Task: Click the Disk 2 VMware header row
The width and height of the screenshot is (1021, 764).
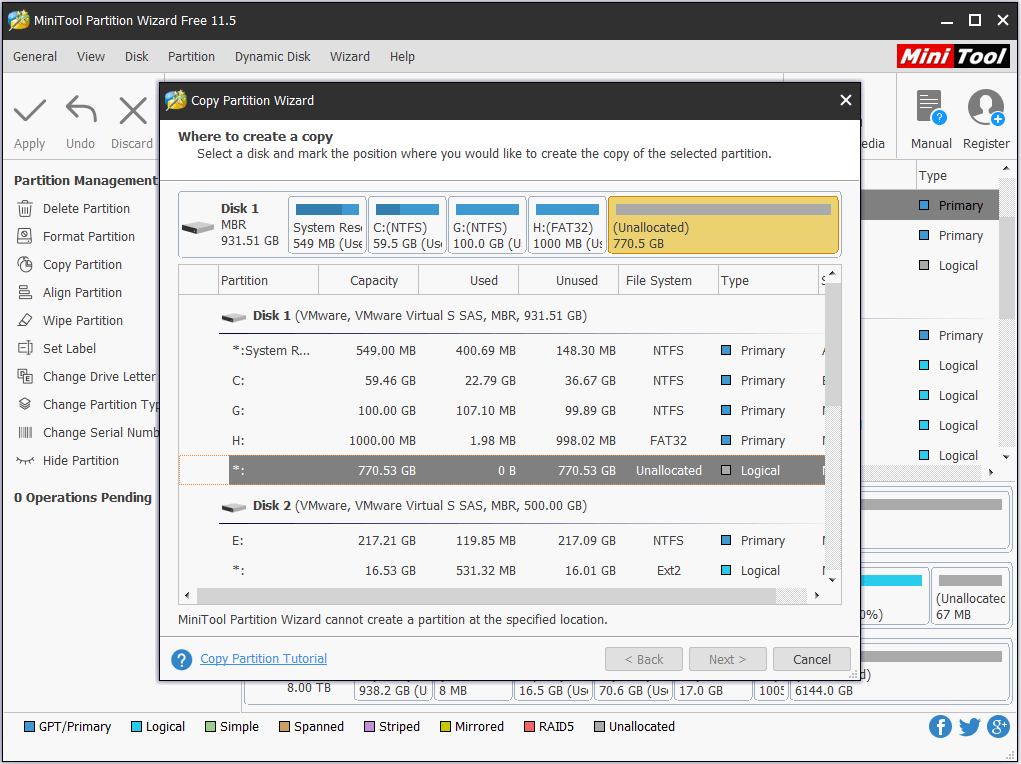Action: pyautogui.click(x=501, y=505)
